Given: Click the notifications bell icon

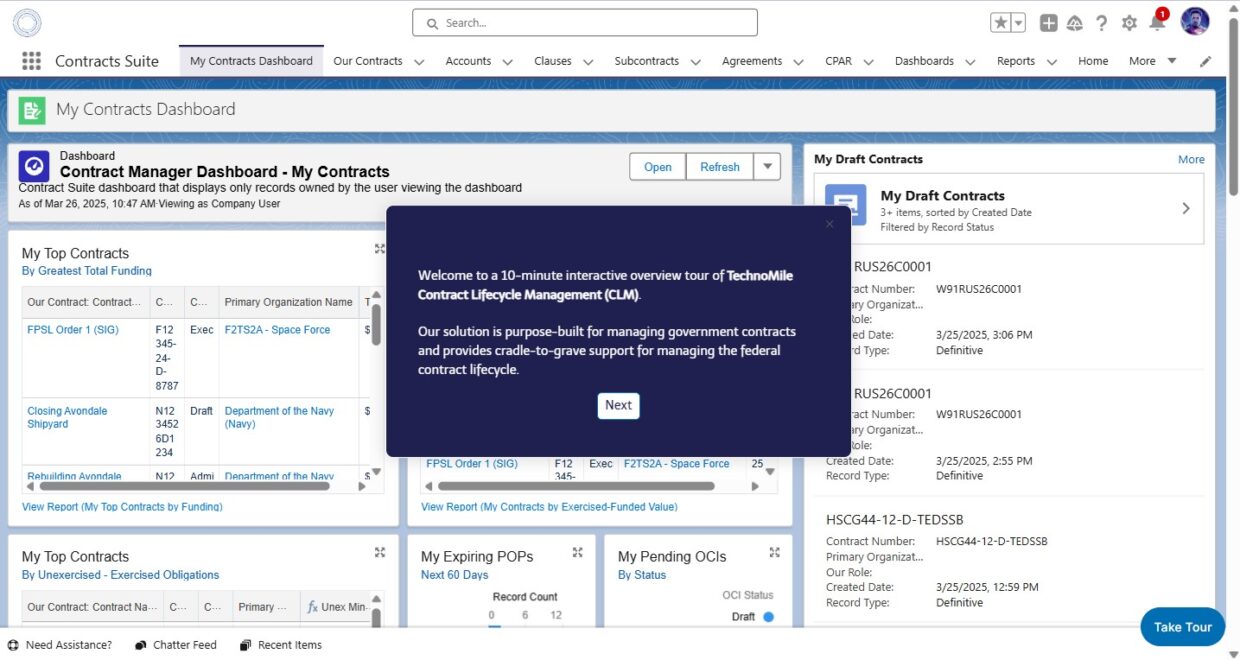Looking at the screenshot, I should point(1157,23).
